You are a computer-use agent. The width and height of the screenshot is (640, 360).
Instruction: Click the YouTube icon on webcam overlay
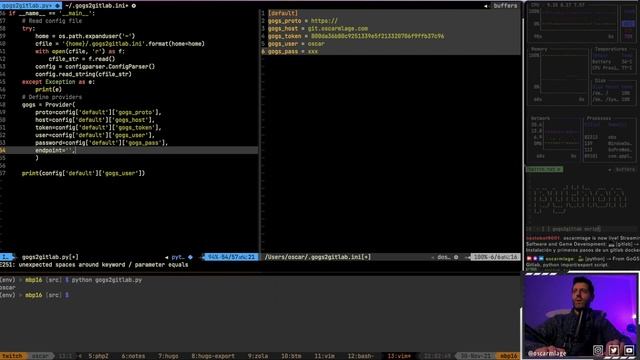tap(629, 350)
